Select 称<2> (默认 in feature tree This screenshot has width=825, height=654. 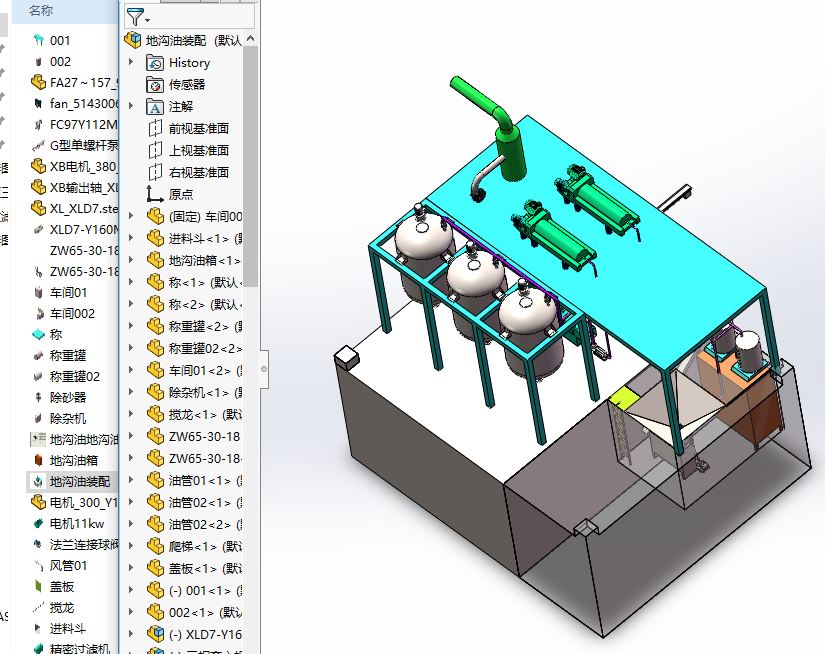pyautogui.click(x=206, y=304)
